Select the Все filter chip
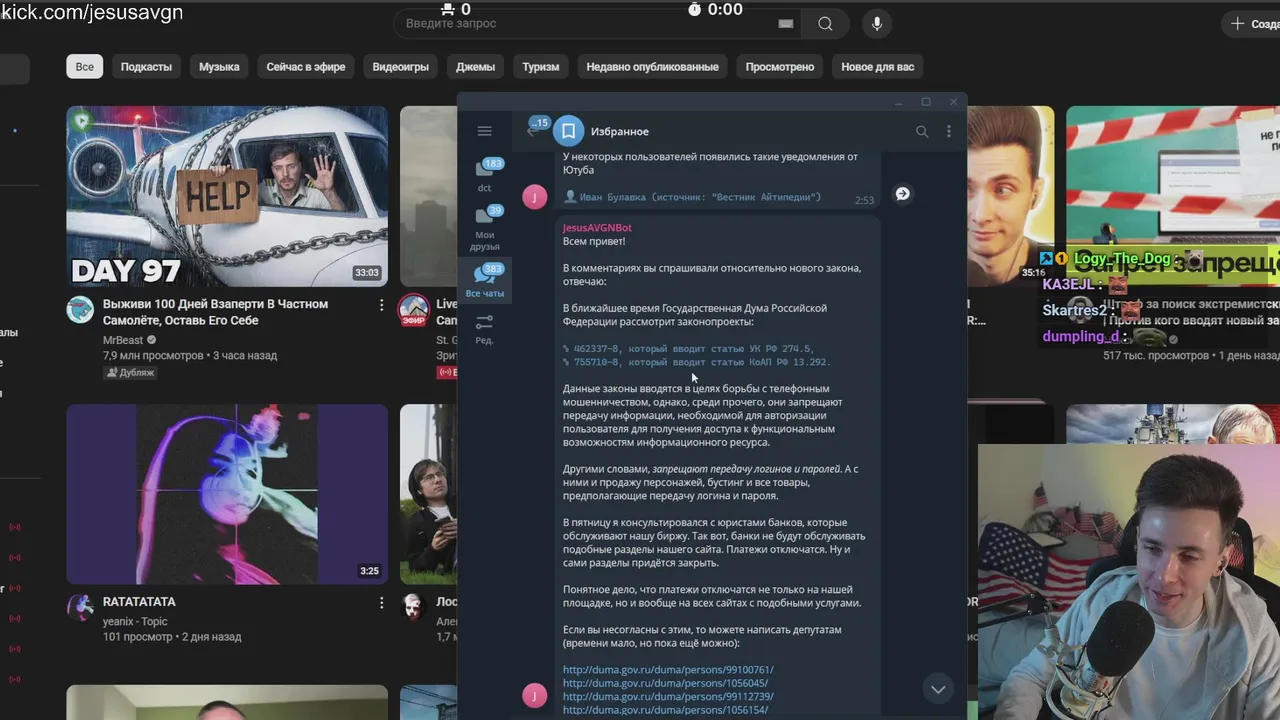1280x720 pixels. click(x=85, y=67)
